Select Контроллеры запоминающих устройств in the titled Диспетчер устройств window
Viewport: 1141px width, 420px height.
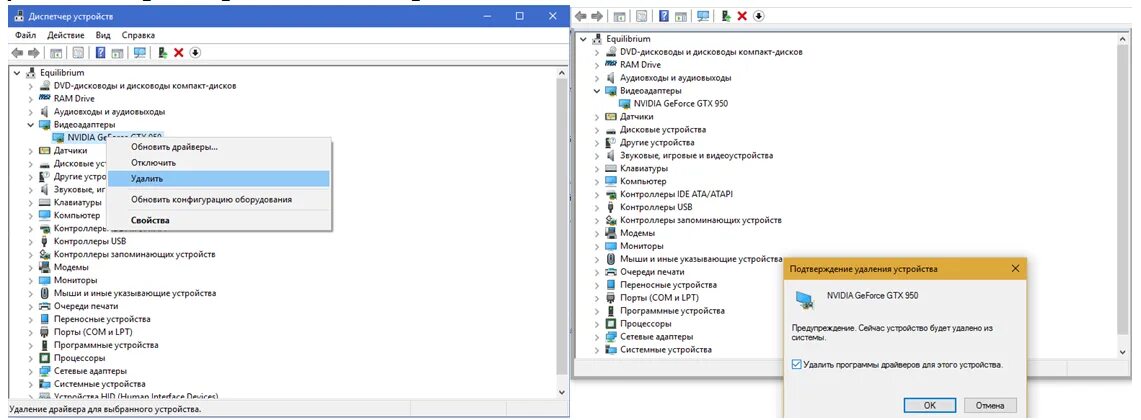135,254
